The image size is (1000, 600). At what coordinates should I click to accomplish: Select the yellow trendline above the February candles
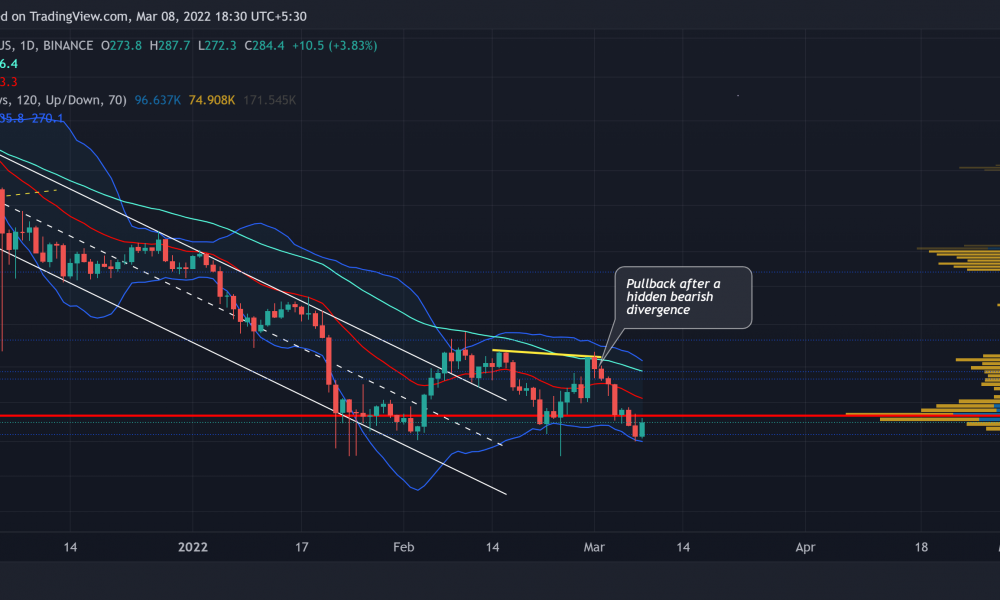pos(547,353)
